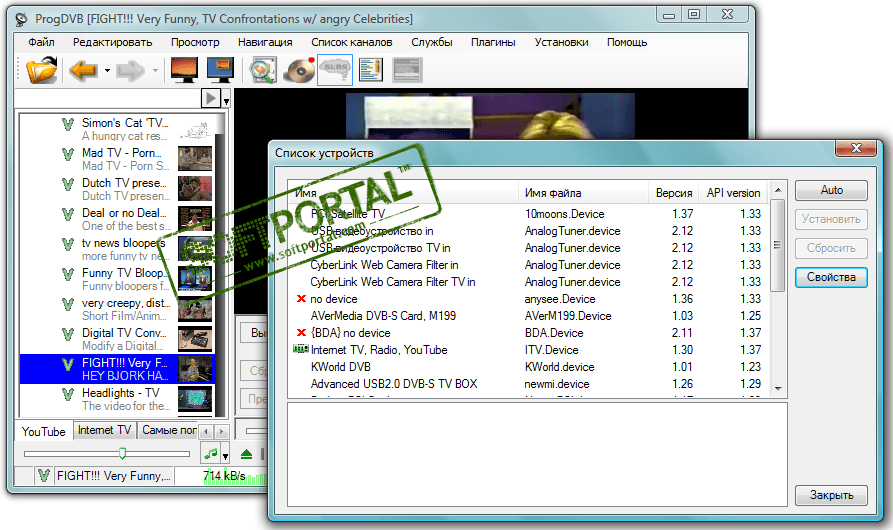Go back with the orange left arrow
The width and height of the screenshot is (893, 530).
coord(83,71)
